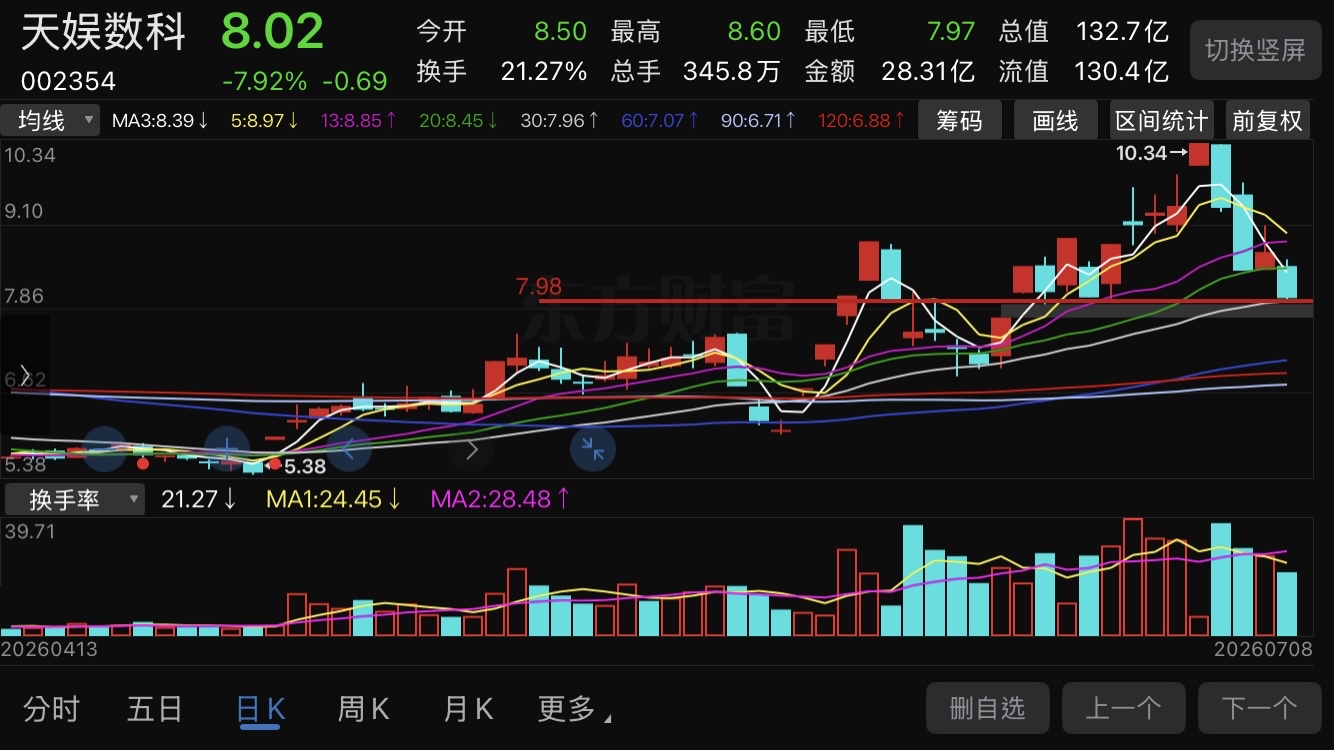Expand the 更多 period menu

point(575,709)
